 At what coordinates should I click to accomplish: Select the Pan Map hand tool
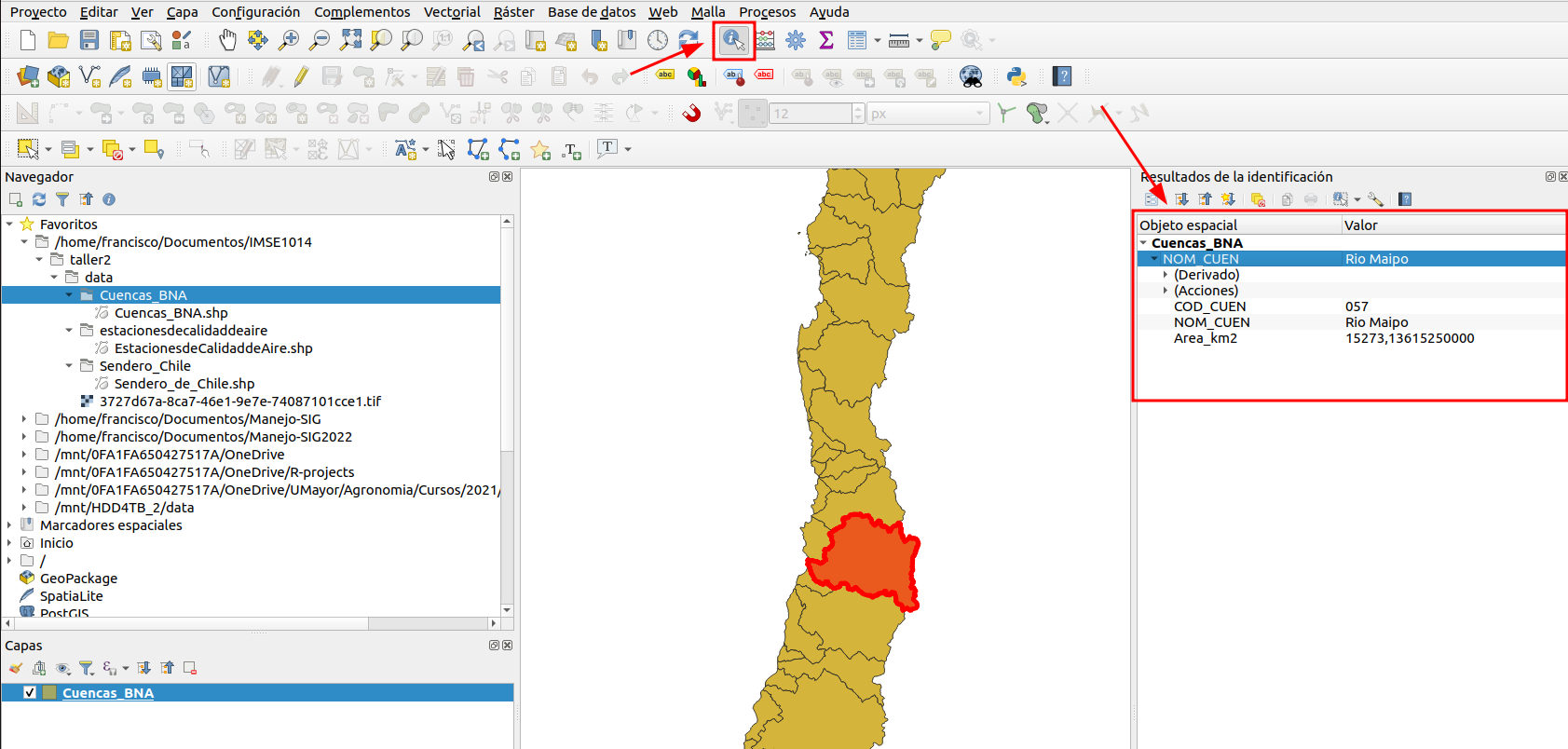coord(227,40)
